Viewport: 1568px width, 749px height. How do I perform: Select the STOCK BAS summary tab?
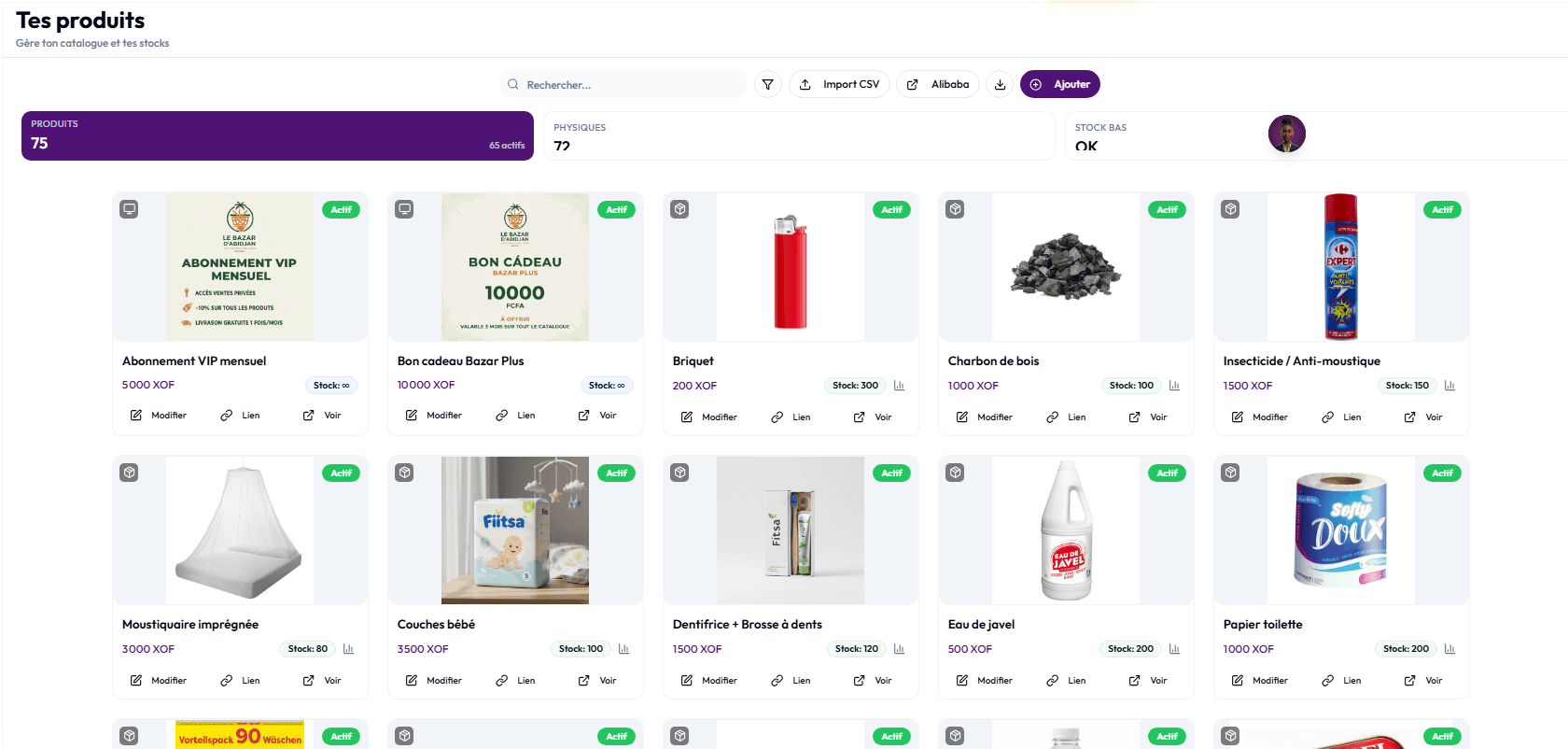click(x=1316, y=135)
